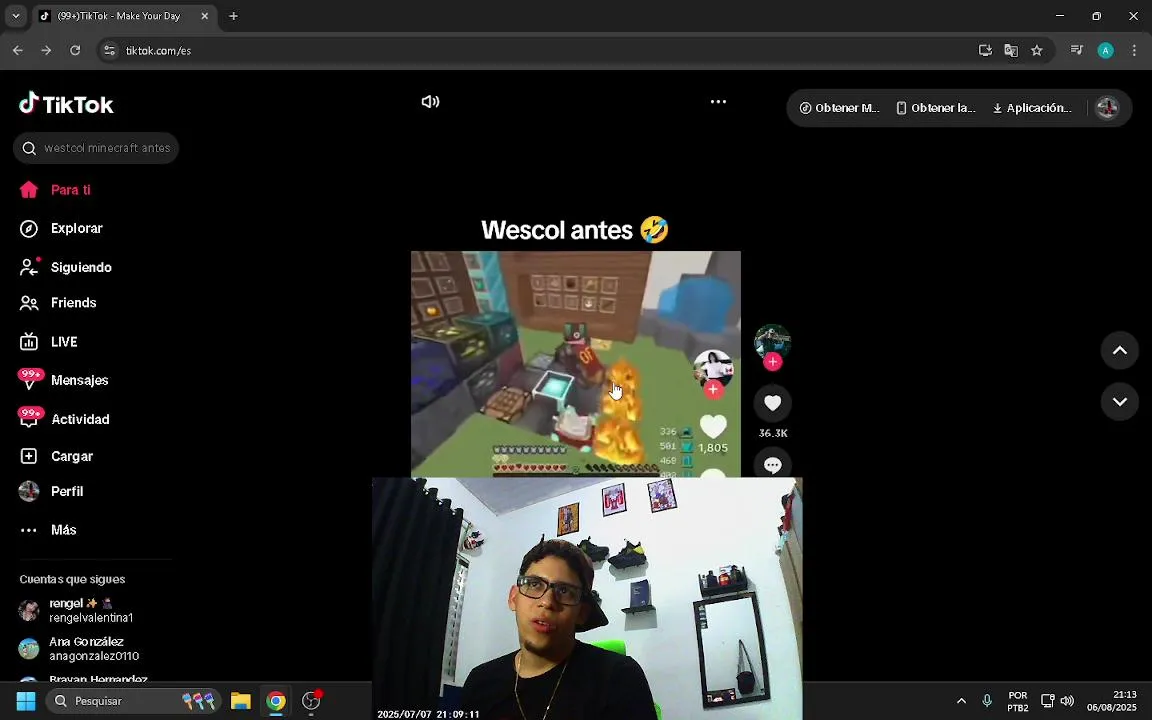Open the clock and date 21:13

[x=1112, y=701]
